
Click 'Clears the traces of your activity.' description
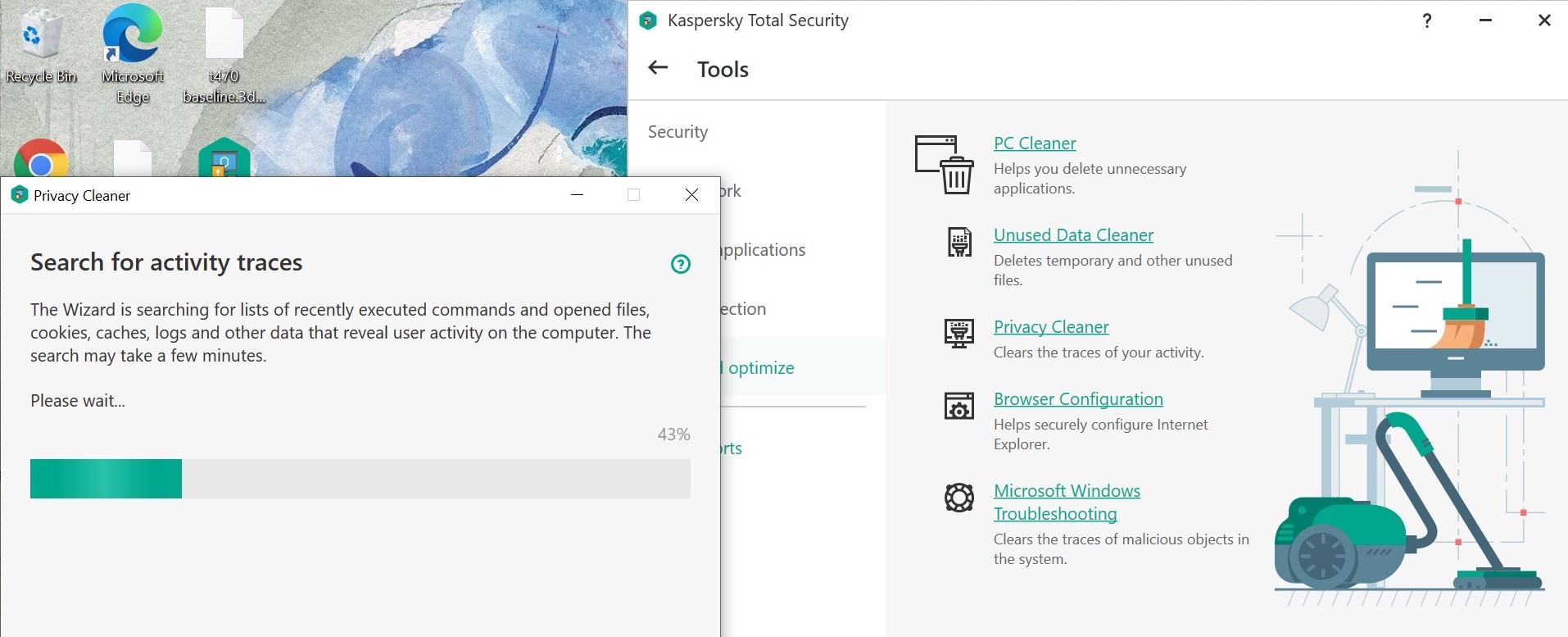click(x=1099, y=353)
